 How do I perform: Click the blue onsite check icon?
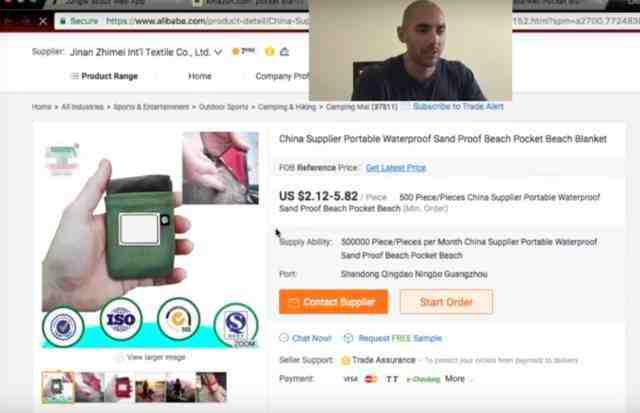tap(284, 51)
